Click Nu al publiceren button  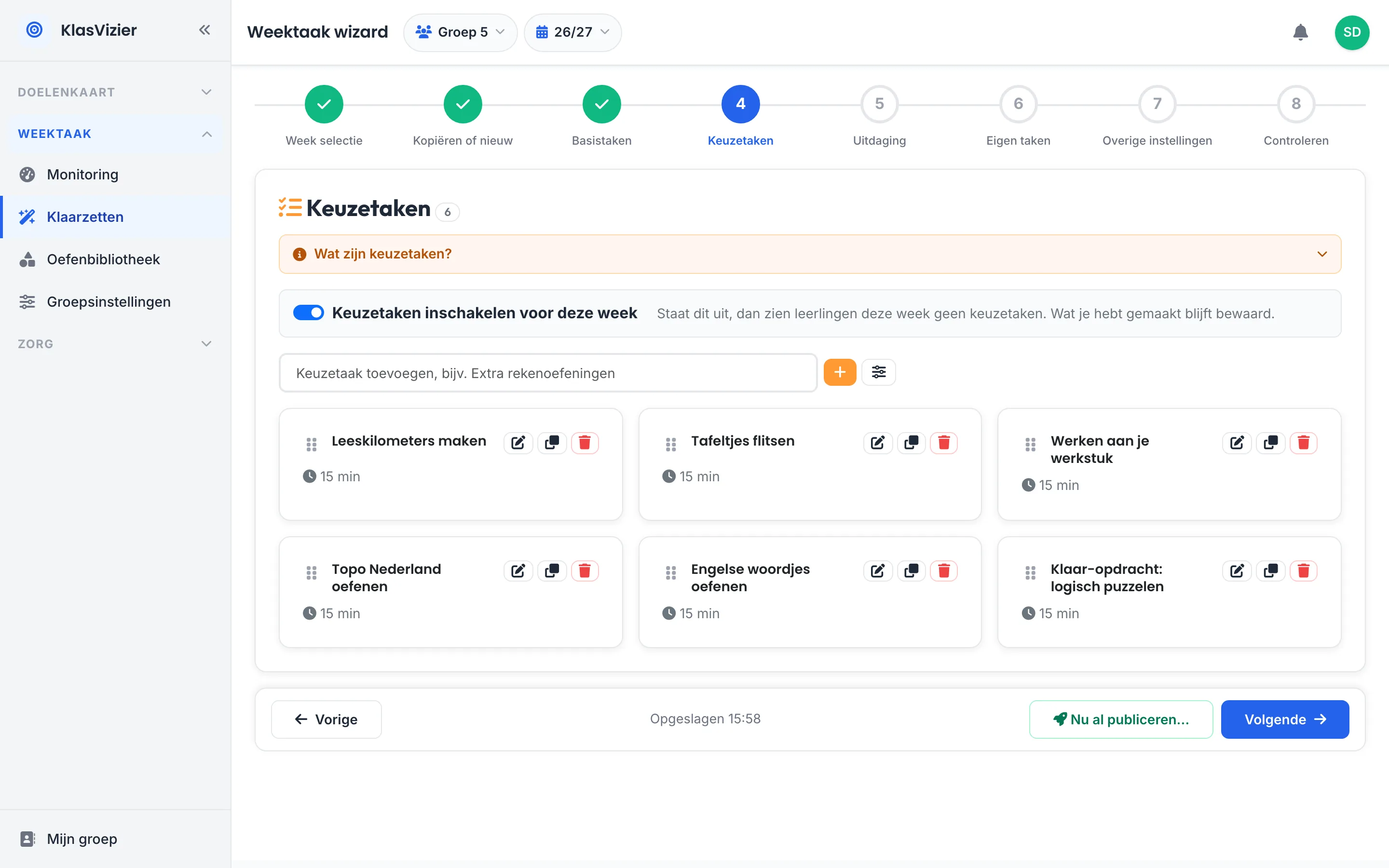tap(1121, 719)
